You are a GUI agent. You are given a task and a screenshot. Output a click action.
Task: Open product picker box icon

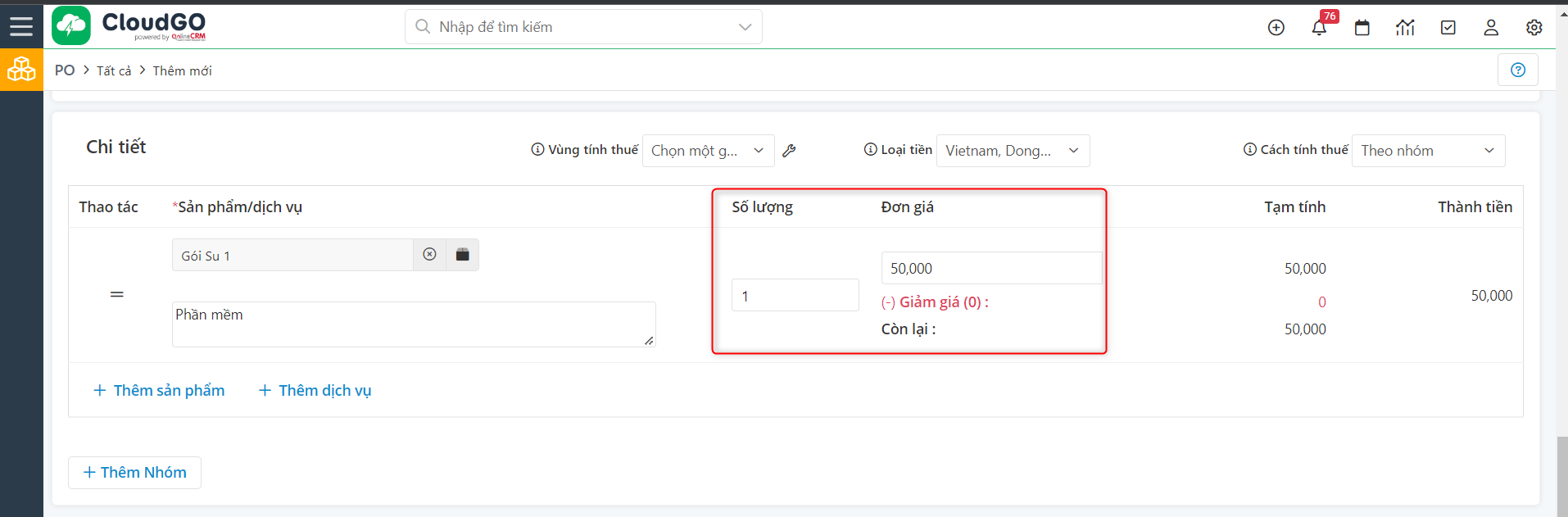(x=463, y=255)
